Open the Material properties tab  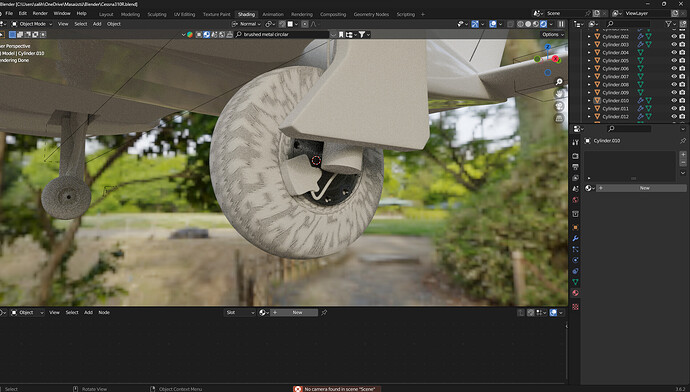(575, 293)
